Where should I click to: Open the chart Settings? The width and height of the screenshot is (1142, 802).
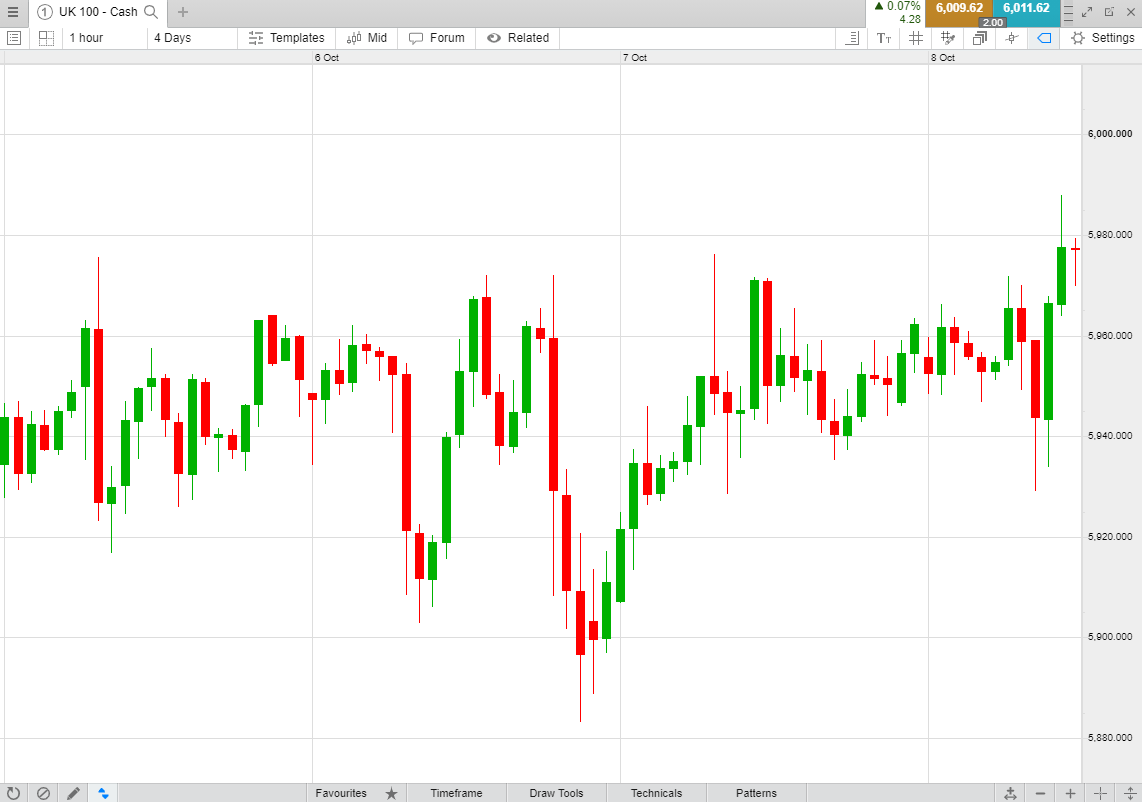[x=1103, y=38]
